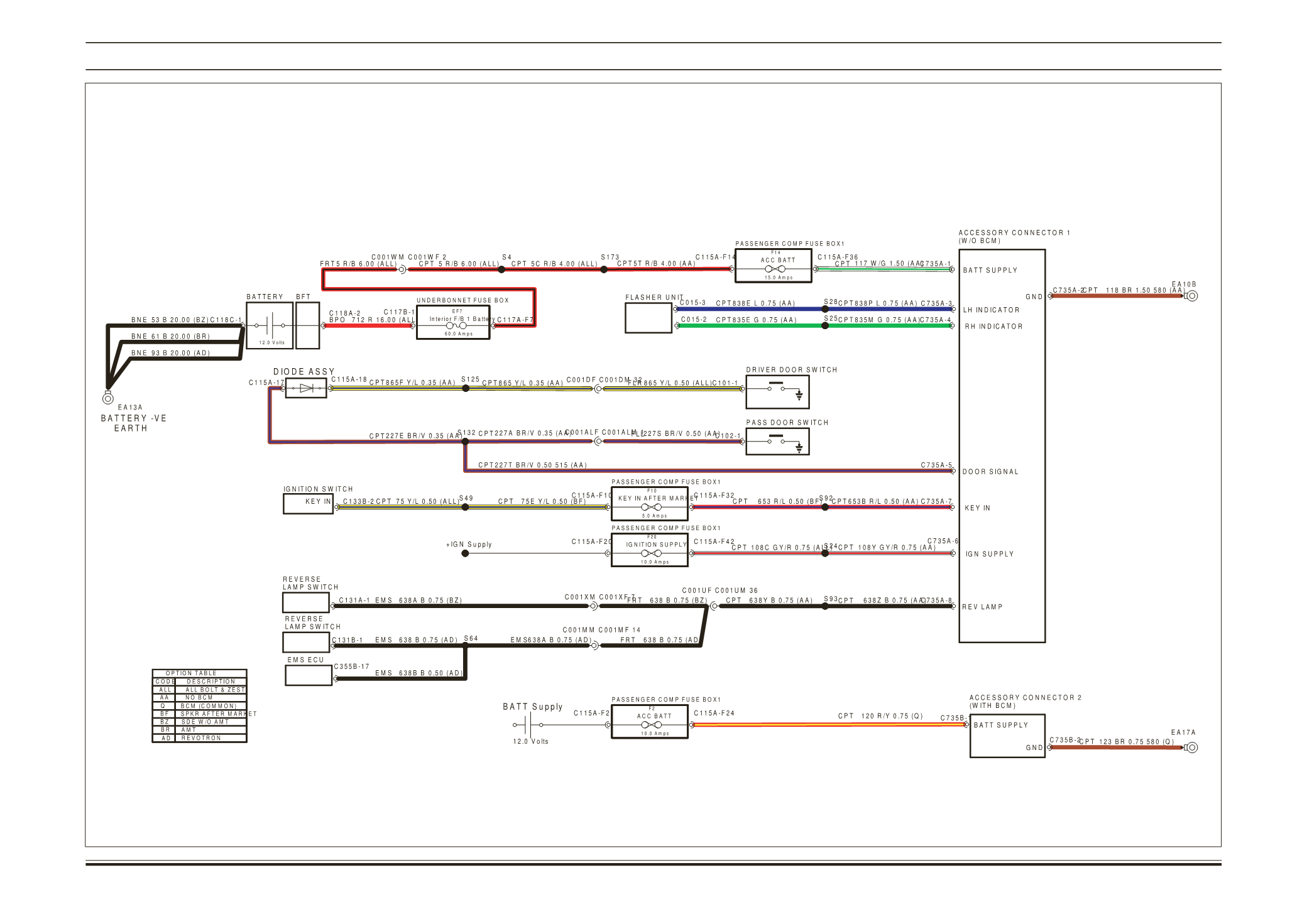Click DOOR SIGNAL pin on Accessory Connector 1
This screenshot has height=924, width=1307.
990,472
